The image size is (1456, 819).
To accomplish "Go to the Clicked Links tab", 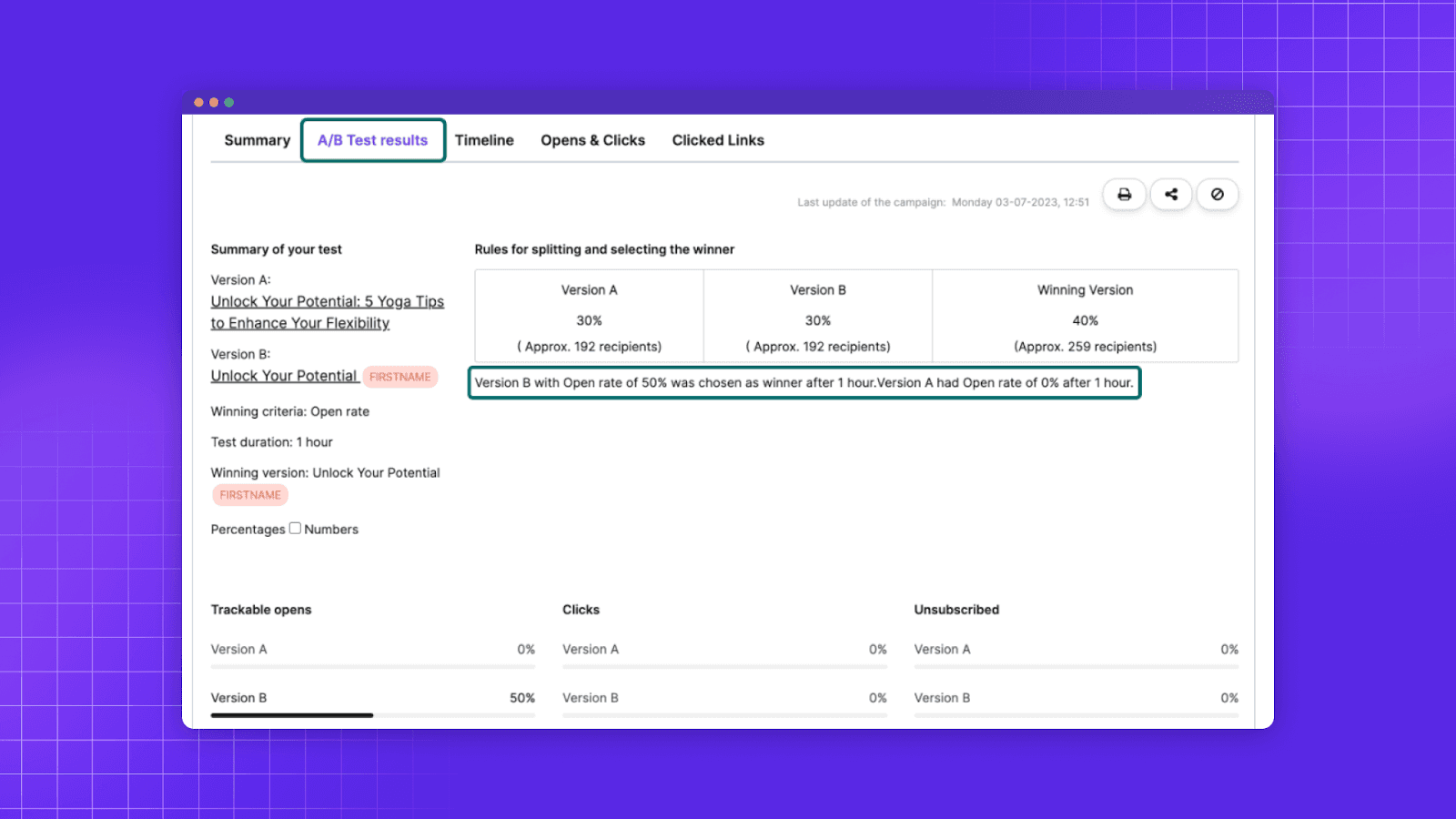I will pyautogui.click(x=718, y=140).
